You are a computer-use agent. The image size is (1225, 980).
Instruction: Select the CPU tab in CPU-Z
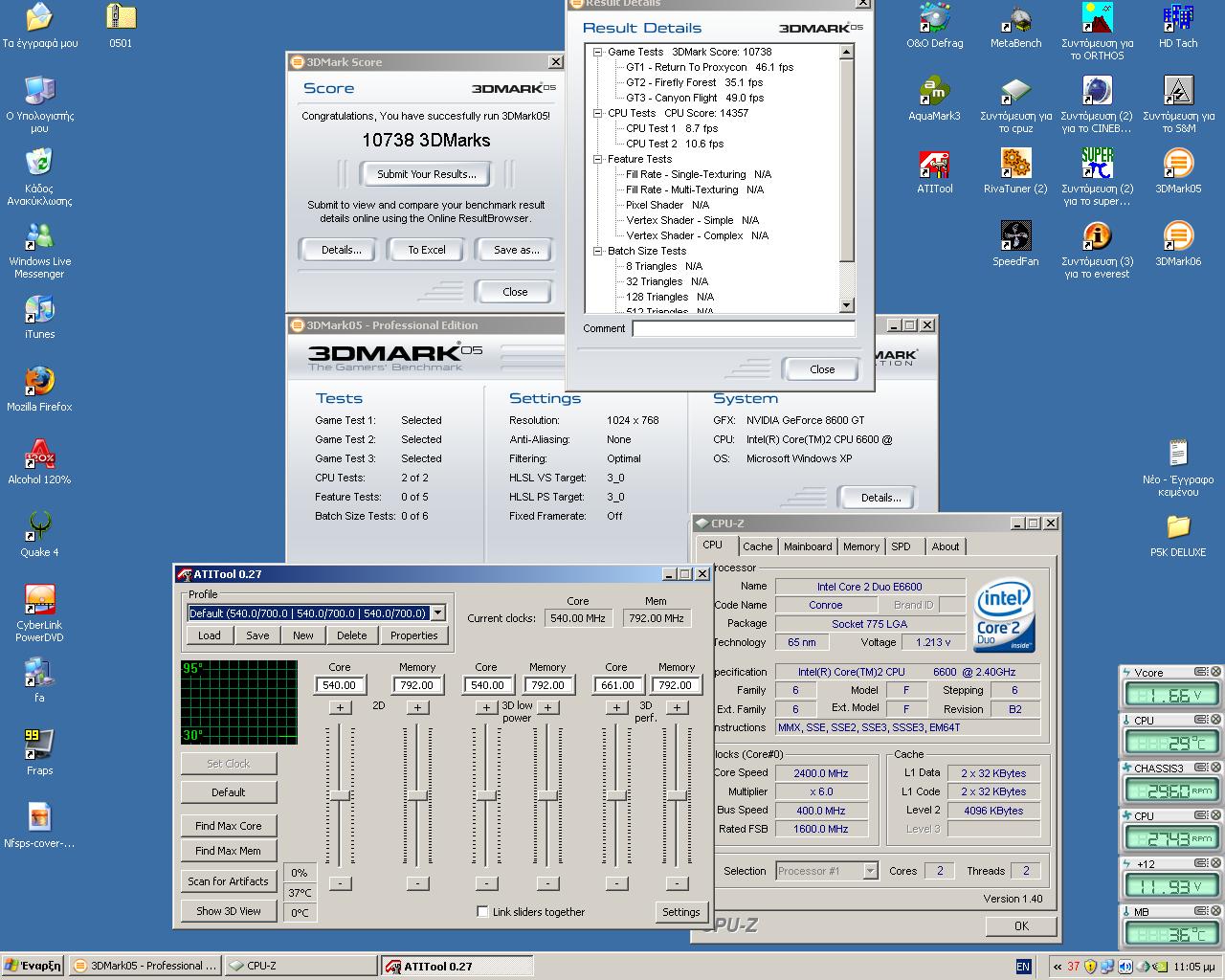[x=713, y=545]
